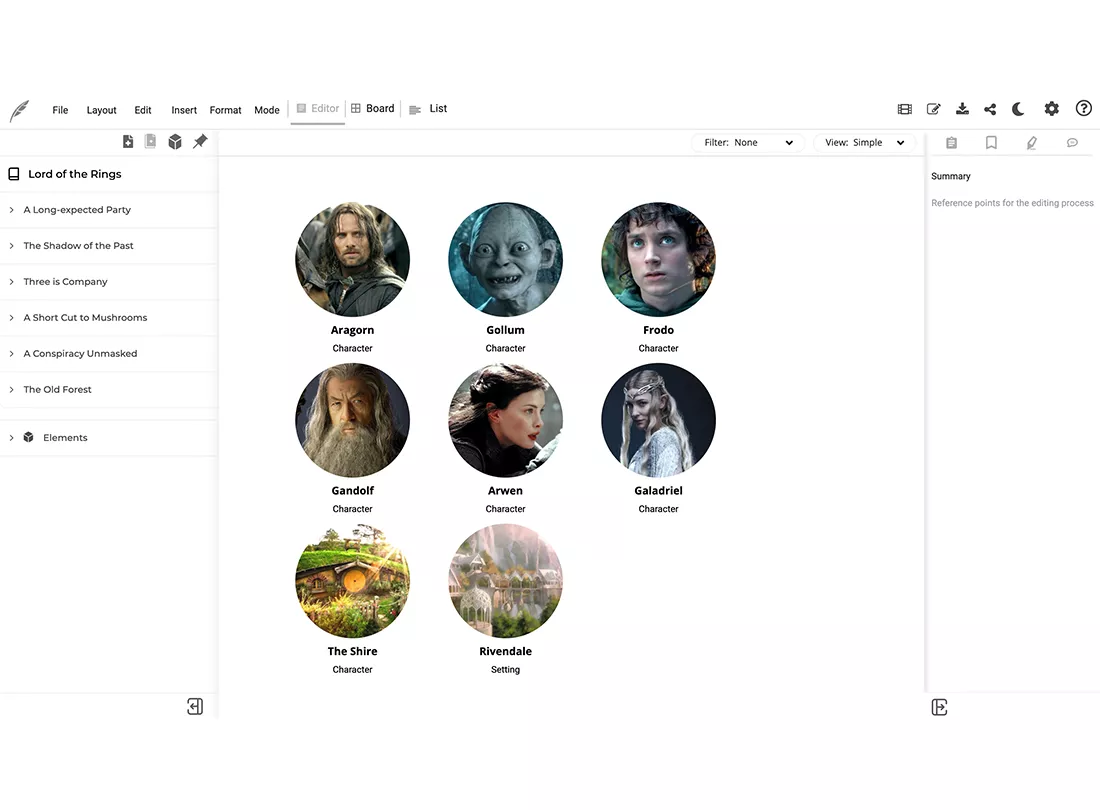Open the film strip icon in the top bar
Image resolution: width=1100 pixels, height=810 pixels.
coord(904,109)
